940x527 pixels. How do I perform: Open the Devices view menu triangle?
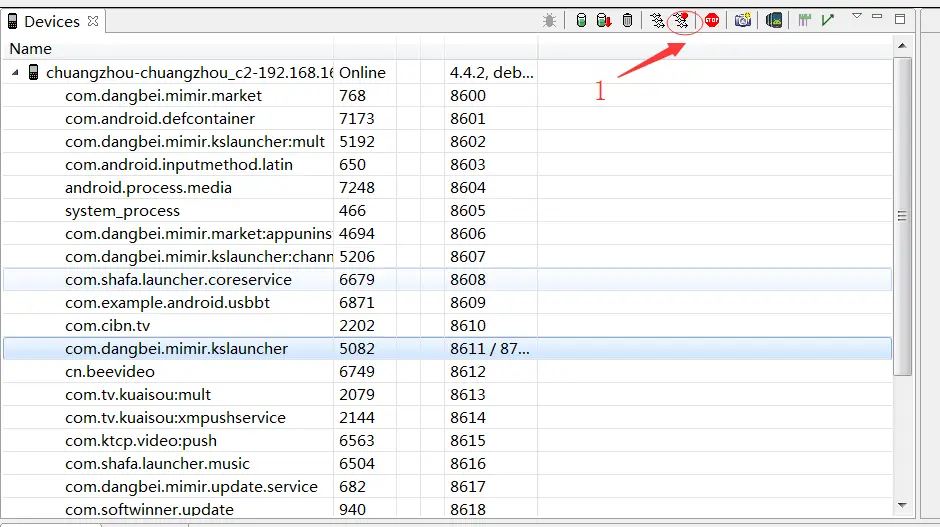coord(857,16)
